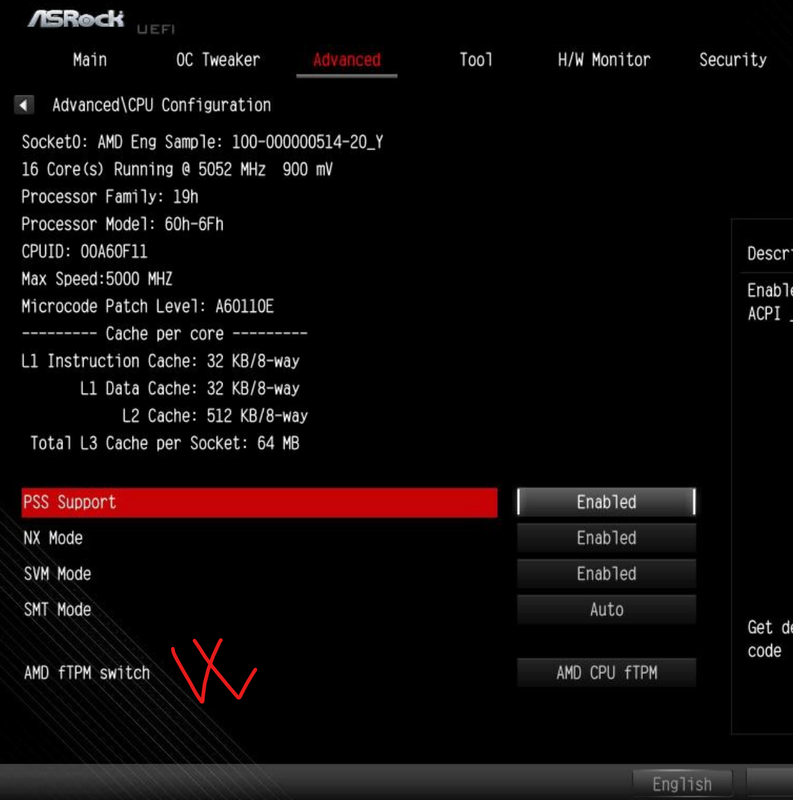Click the Socket0 AMD Eng Sample line

click(x=202, y=142)
